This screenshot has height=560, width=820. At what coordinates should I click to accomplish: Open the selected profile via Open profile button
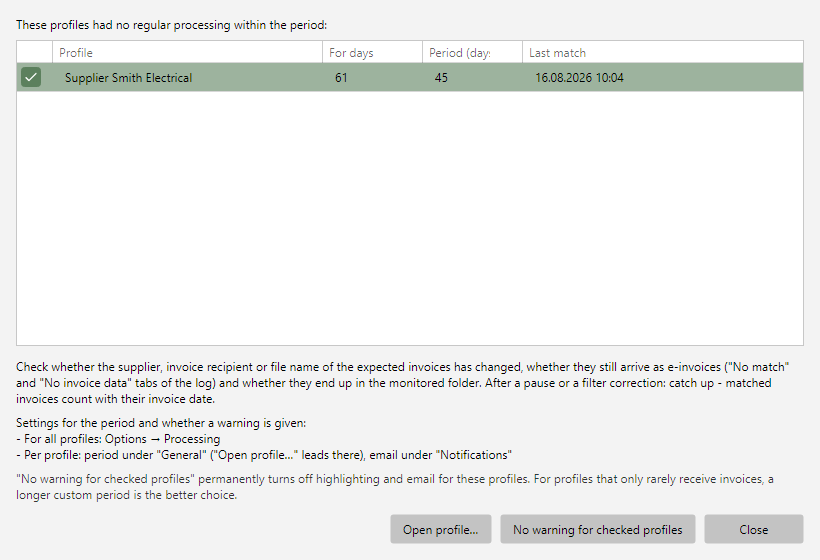click(x=440, y=529)
